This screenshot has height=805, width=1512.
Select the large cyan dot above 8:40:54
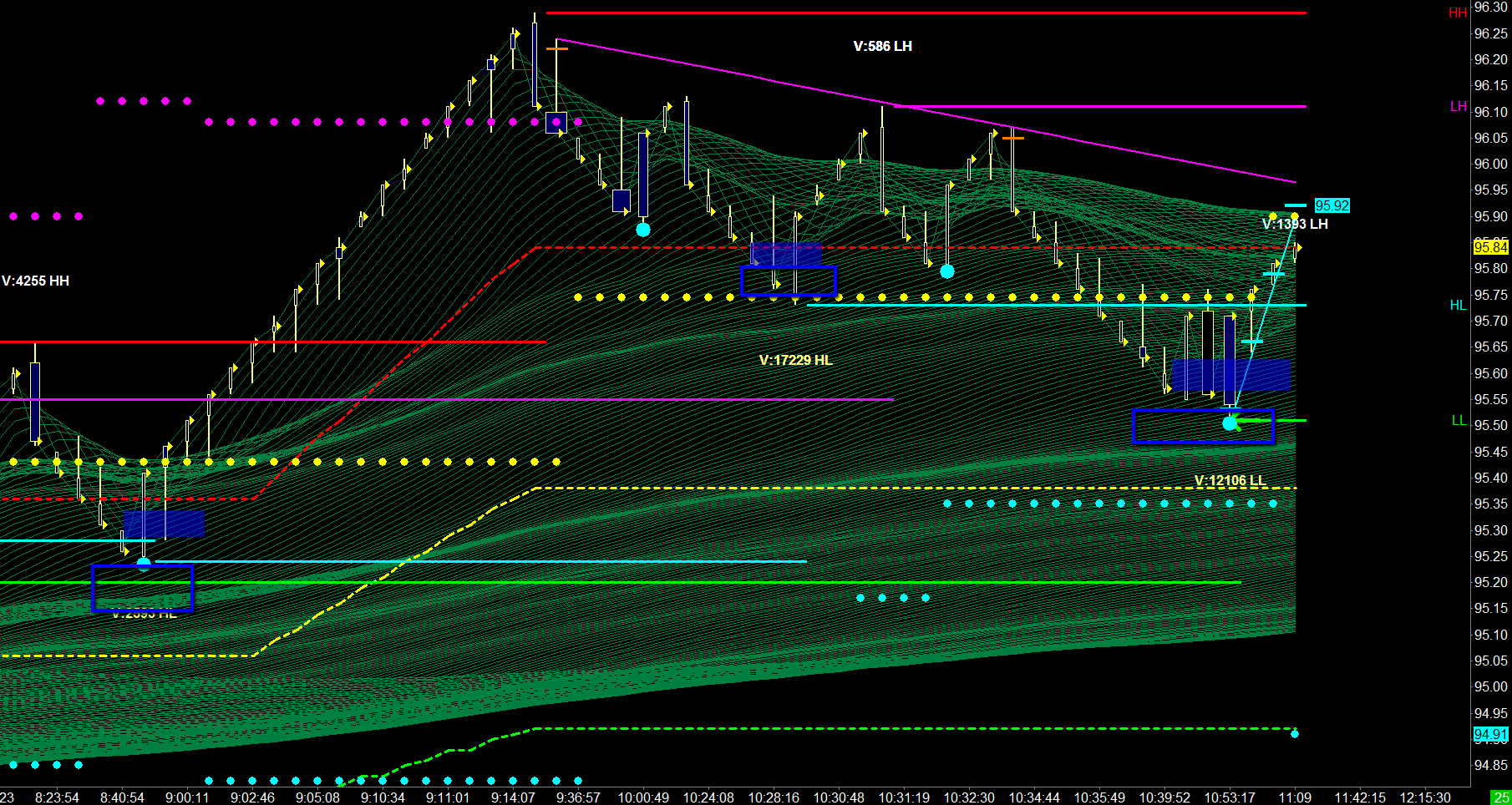[x=144, y=564]
